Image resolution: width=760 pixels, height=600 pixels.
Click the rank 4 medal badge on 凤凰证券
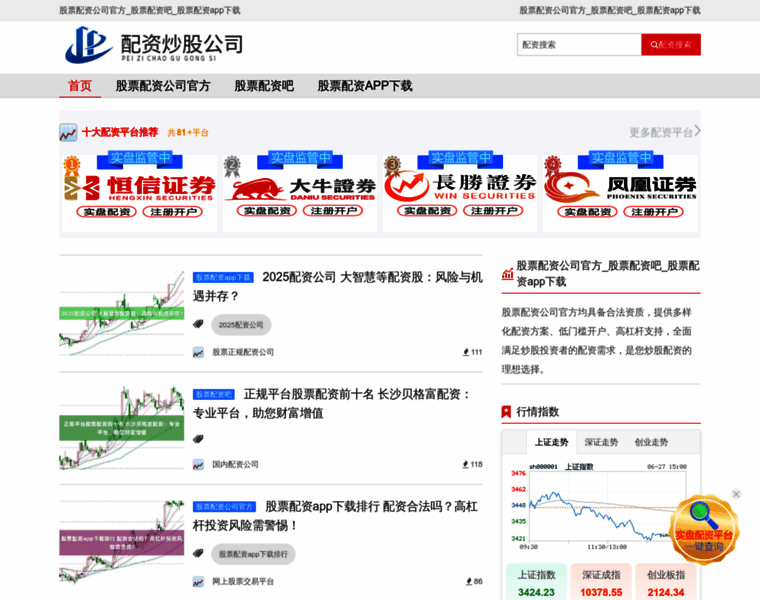tap(553, 165)
